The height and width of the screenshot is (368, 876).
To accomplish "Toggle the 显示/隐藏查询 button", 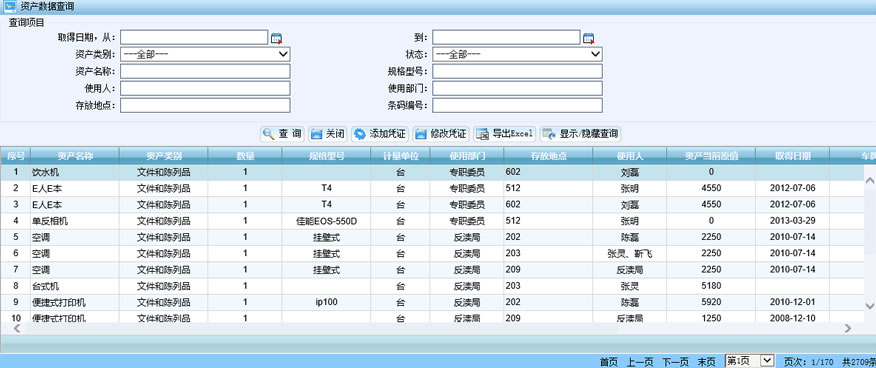I will point(580,134).
